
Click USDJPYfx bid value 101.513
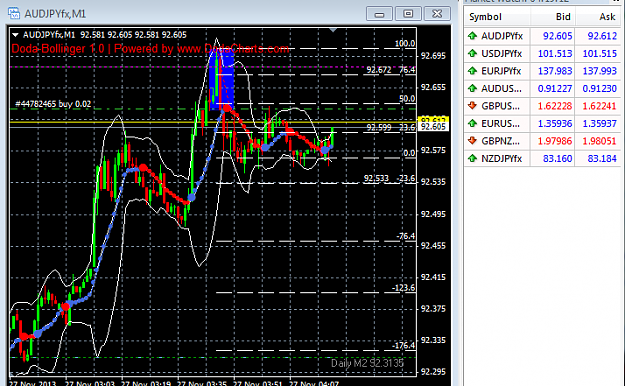click(x=555, y=53)
